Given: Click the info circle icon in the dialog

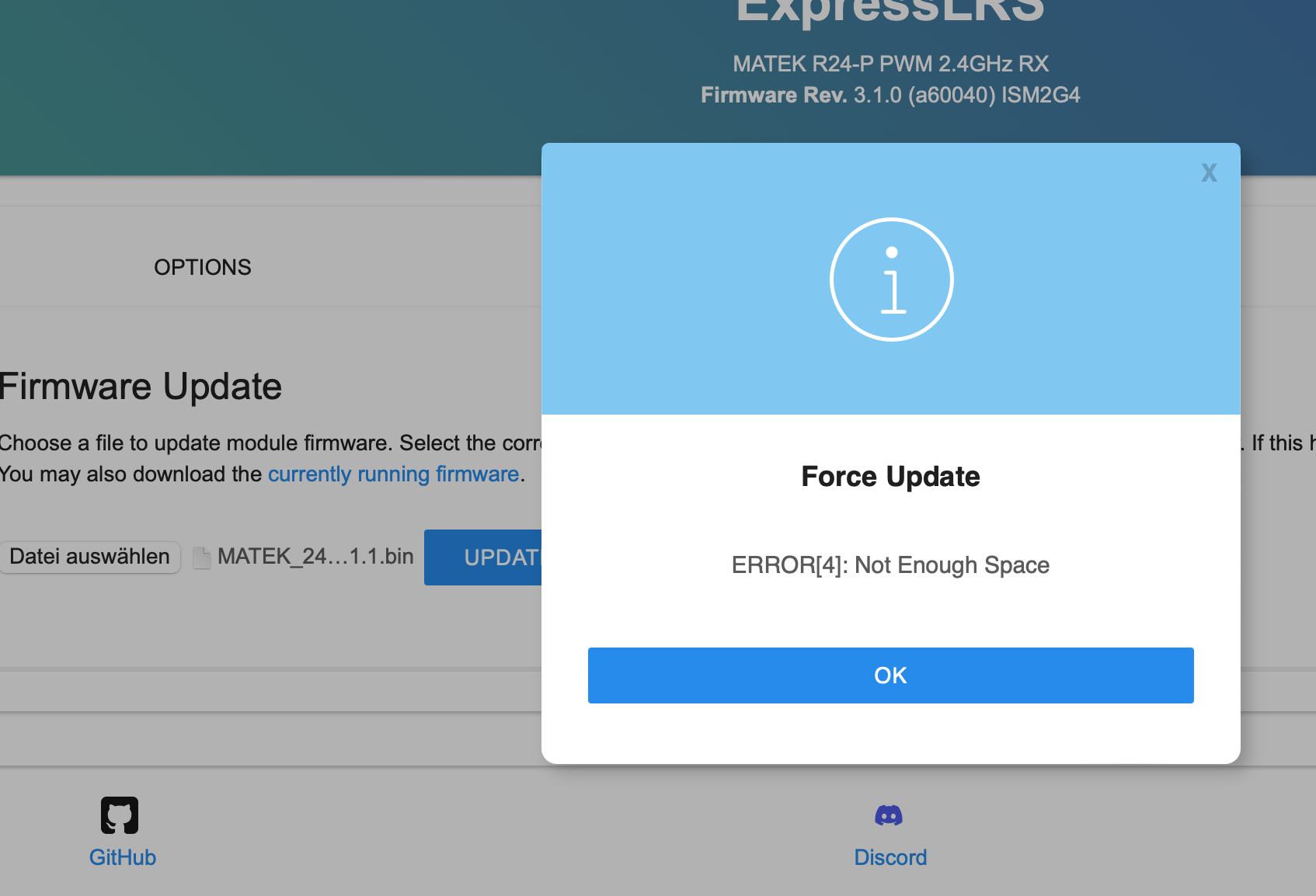Looking at the screenshot, I should [891, 279].
